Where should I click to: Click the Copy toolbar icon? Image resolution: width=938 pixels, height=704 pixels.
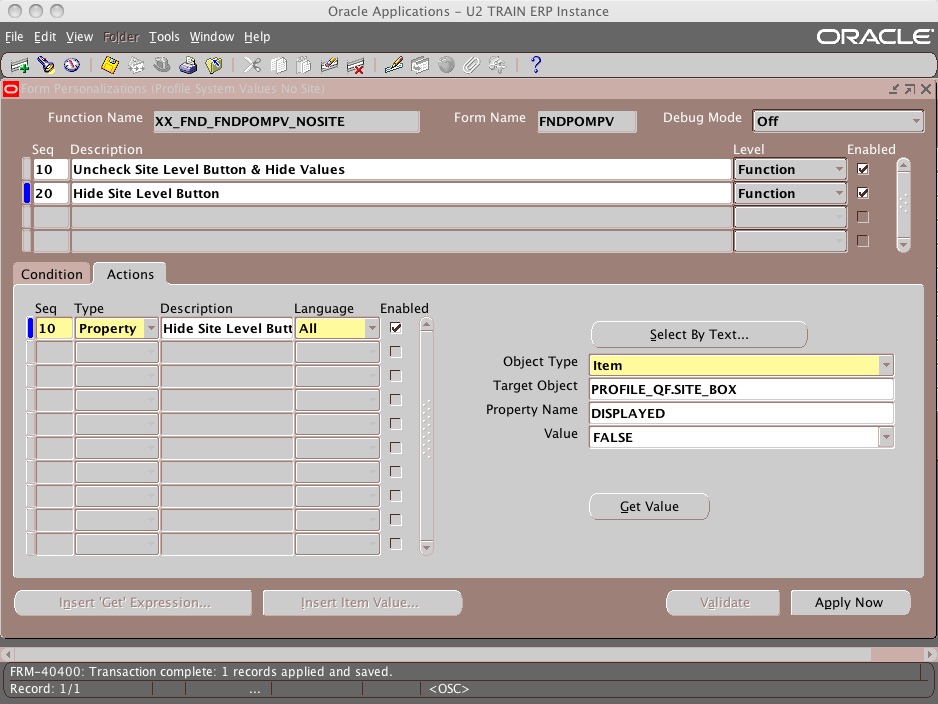(278, 65)
